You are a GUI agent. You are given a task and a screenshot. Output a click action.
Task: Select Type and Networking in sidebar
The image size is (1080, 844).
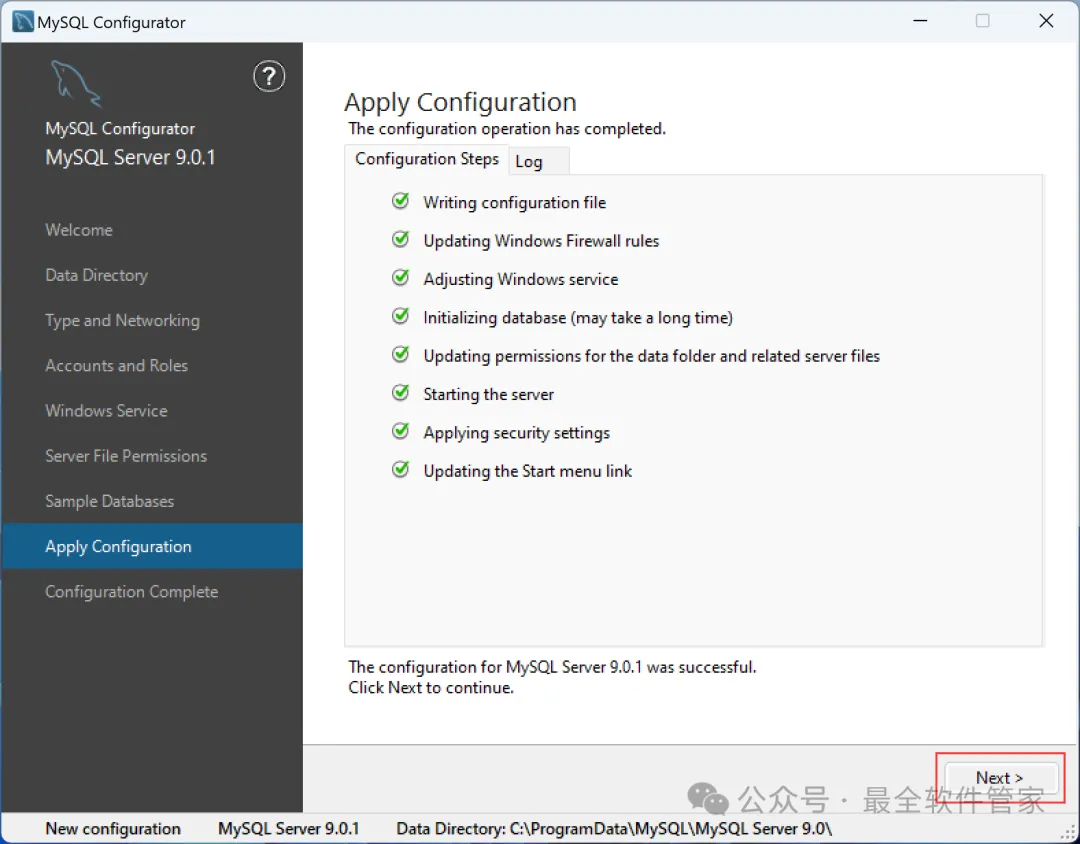pyautogui.click(x=123, y=320)
